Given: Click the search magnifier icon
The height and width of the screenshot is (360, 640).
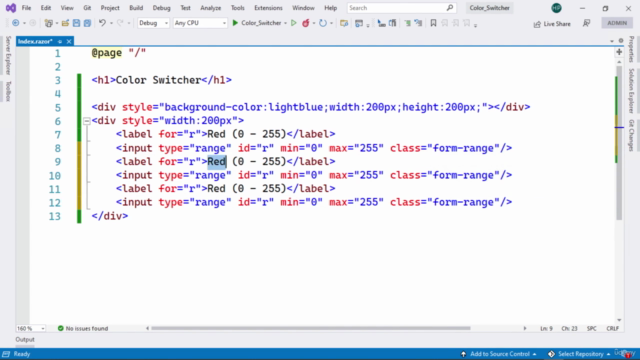Looking at the screenshot, I should (x=449, y=8).
